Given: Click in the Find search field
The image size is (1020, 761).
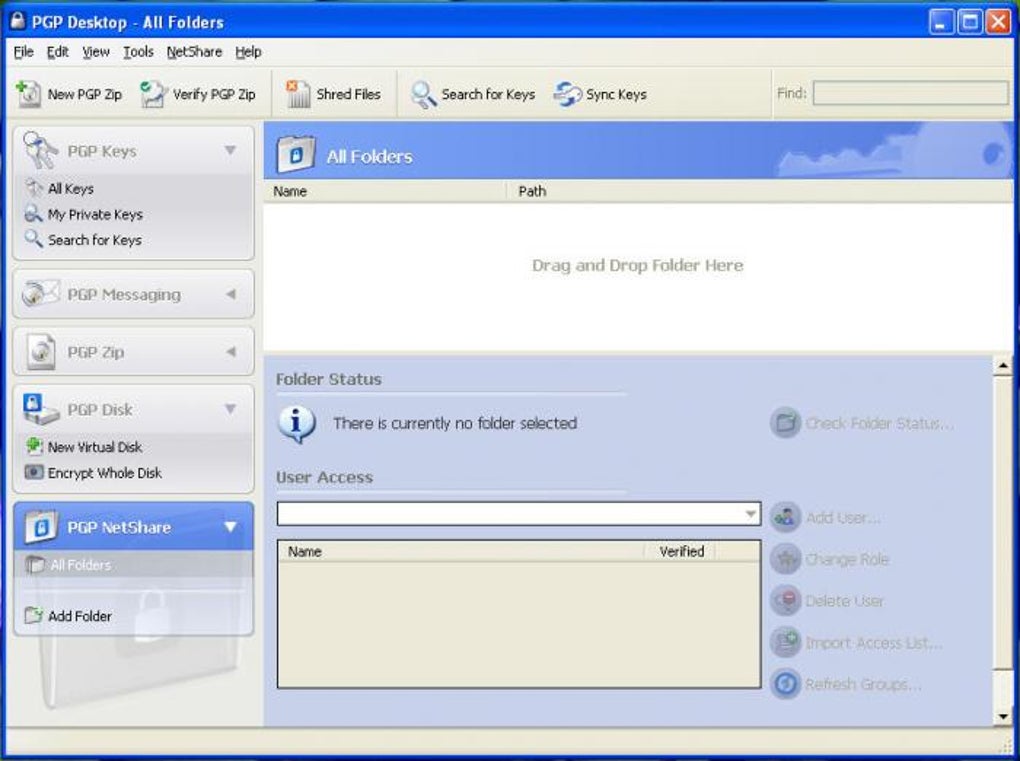Looking at the screenshot, I should (x=910, y=93).
